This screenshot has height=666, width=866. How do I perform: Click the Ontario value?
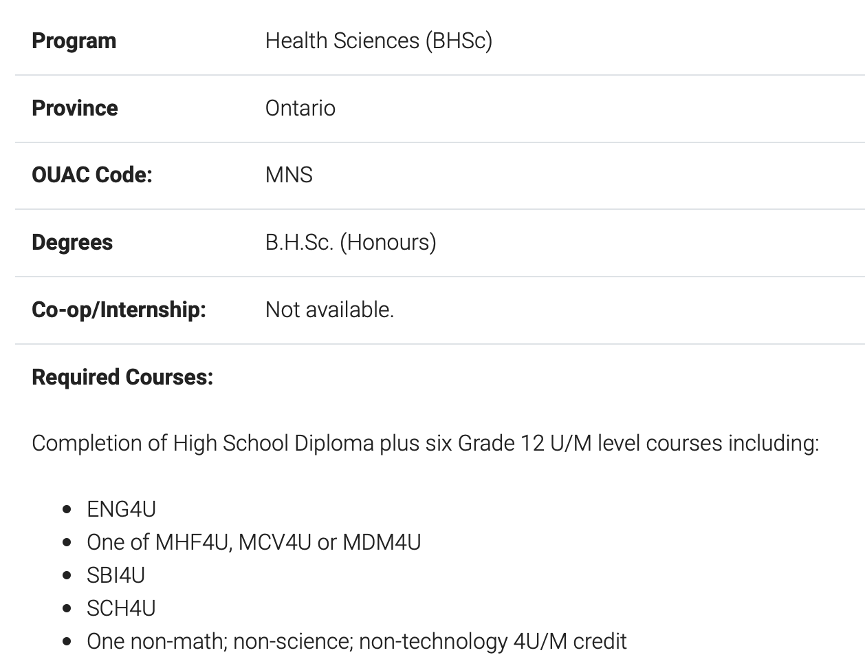pos(300,108)
